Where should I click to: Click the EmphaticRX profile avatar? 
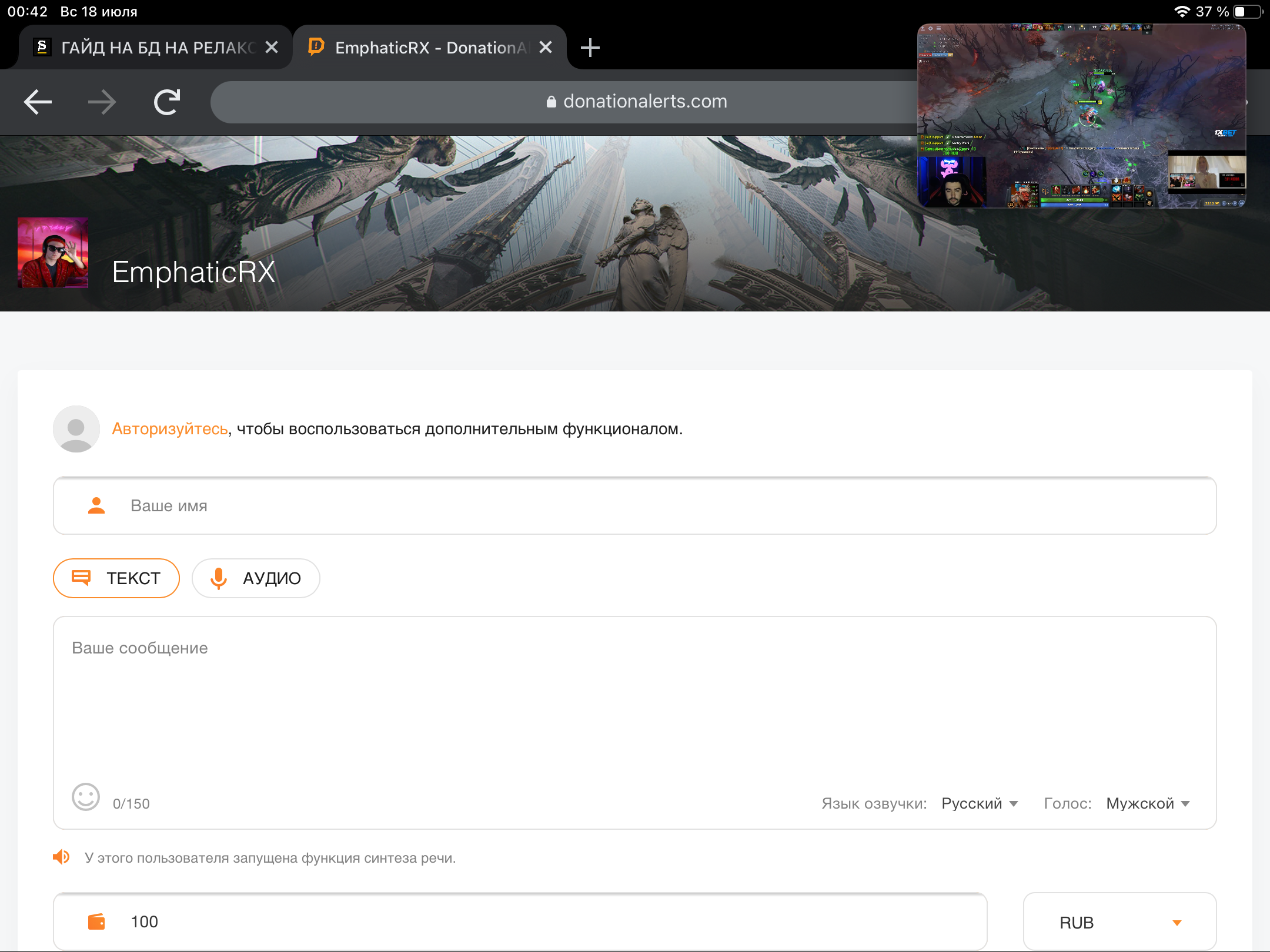click(x=53, y=253)
